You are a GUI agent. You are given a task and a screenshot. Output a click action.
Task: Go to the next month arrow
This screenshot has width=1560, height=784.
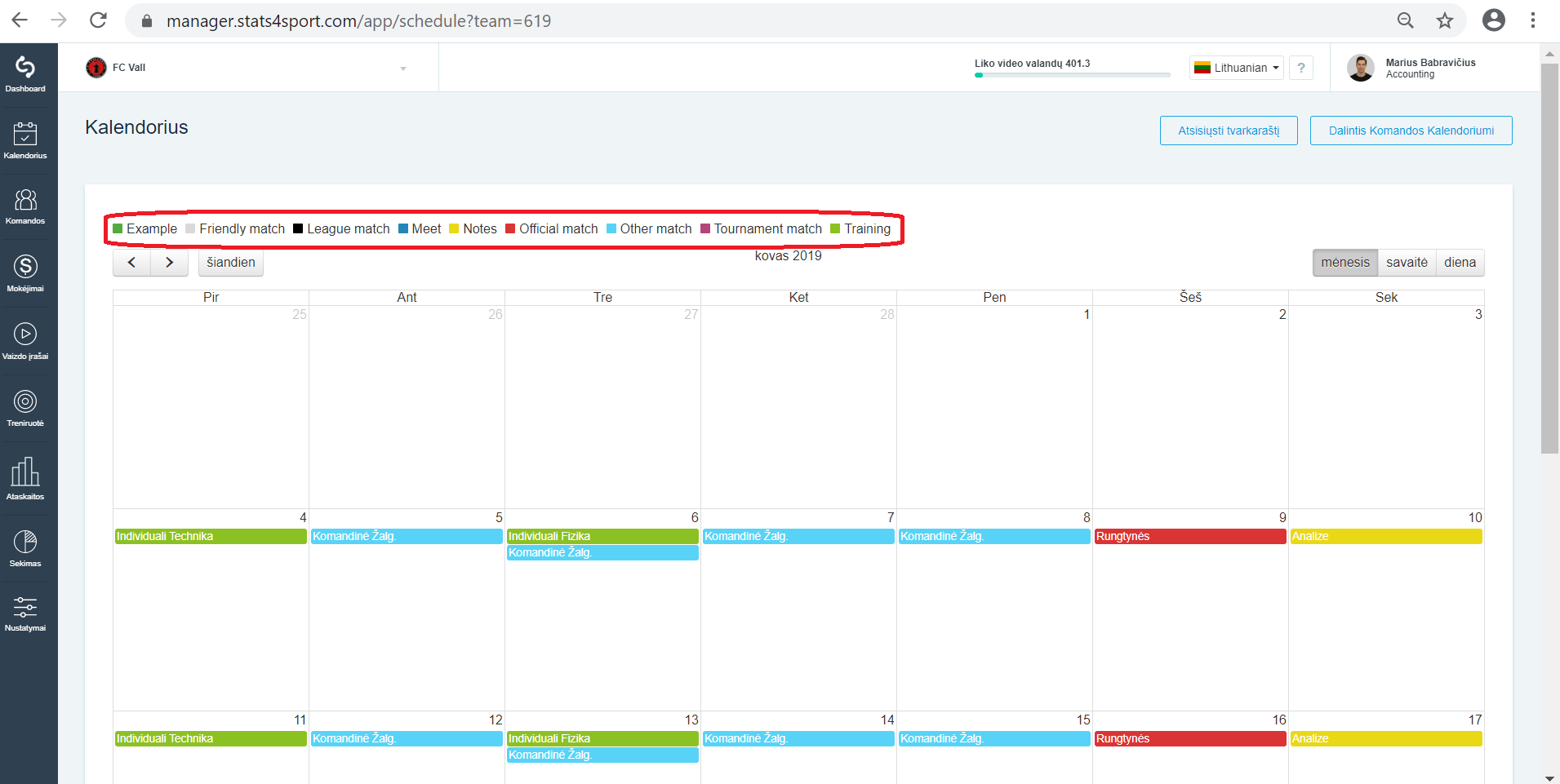(169, 263)
